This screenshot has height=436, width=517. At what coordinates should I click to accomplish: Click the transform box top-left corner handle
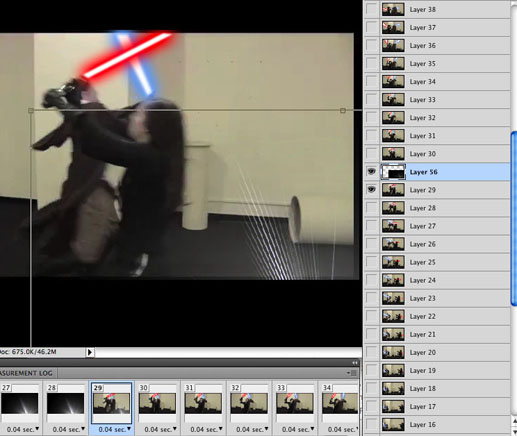coord(31,110)
